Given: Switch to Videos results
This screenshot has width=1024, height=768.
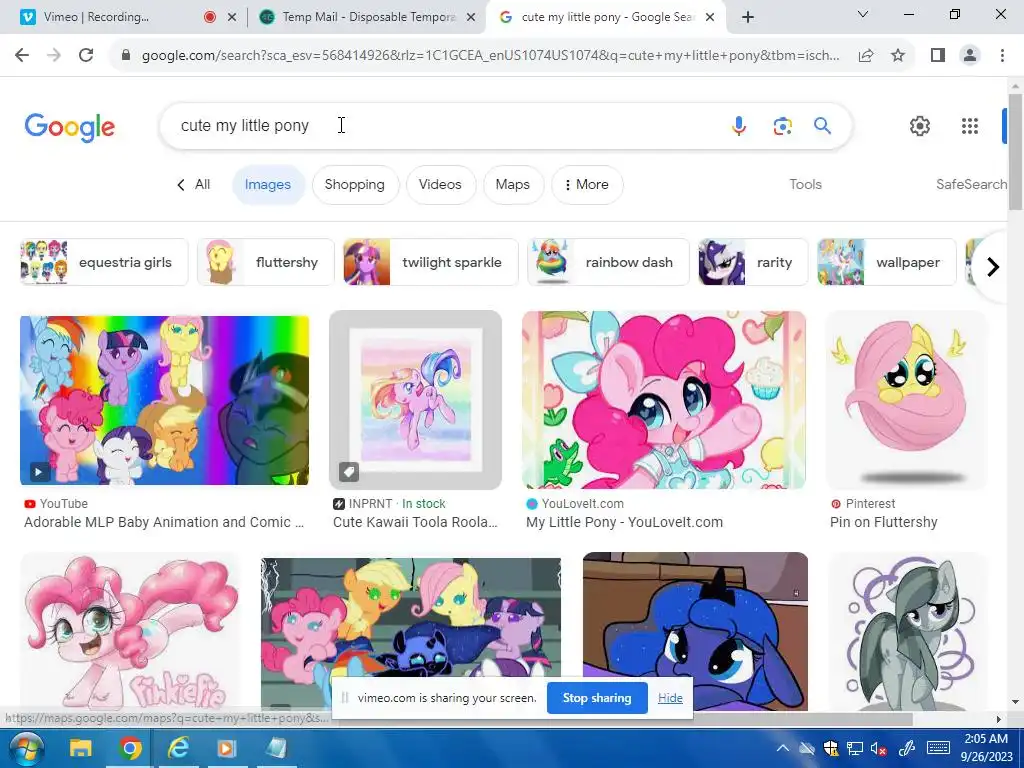Looking at the screenshot, I should (x=440, y=185).
